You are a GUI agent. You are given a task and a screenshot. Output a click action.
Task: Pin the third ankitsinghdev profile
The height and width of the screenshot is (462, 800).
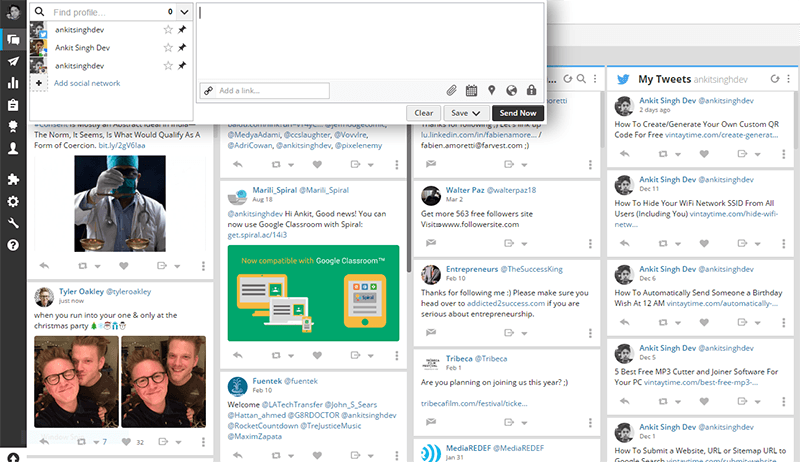pyautogui.click(x=182, y=65)
